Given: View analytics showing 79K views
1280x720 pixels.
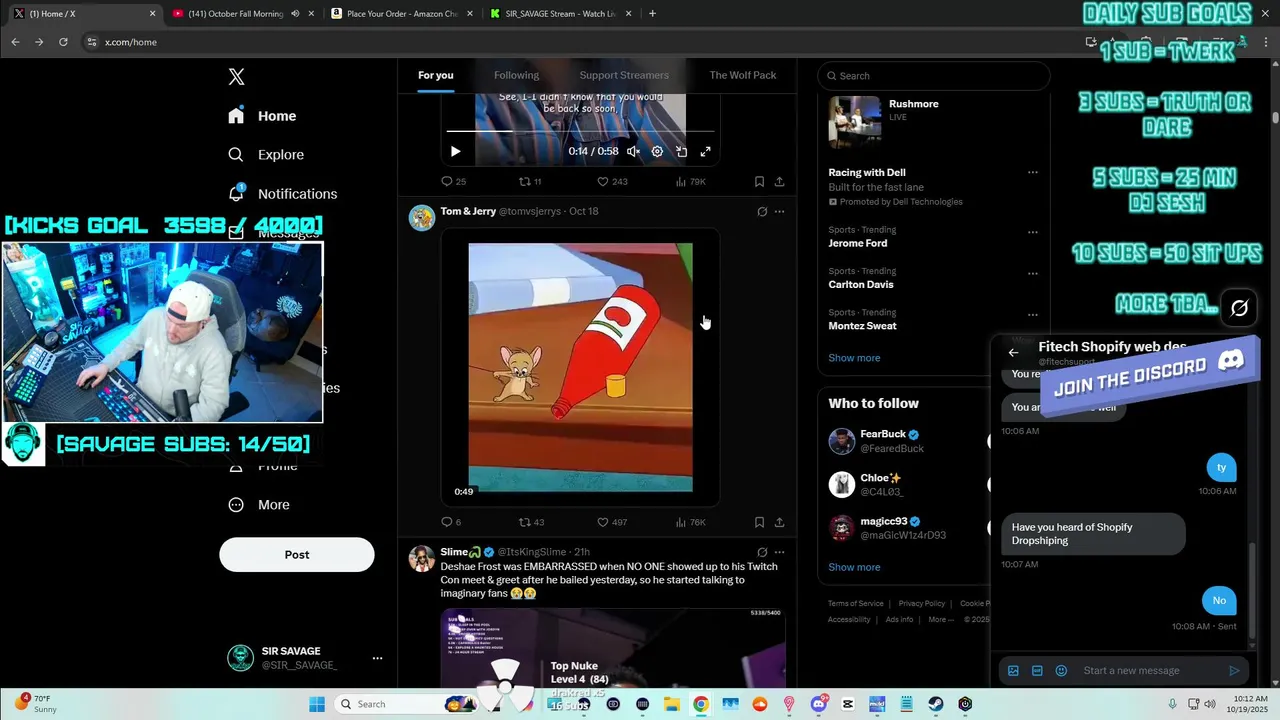Looking at the screenshot, I should [691, 182].
